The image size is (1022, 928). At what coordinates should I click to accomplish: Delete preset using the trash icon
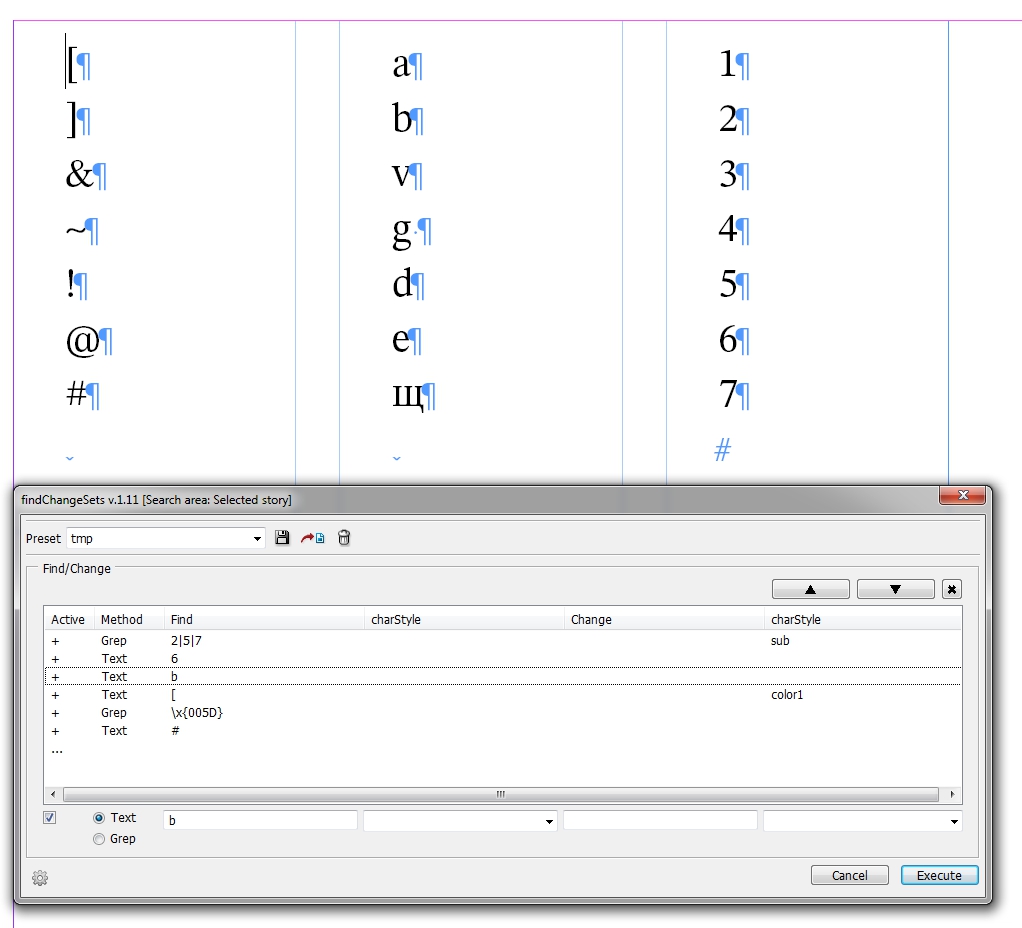344,538
